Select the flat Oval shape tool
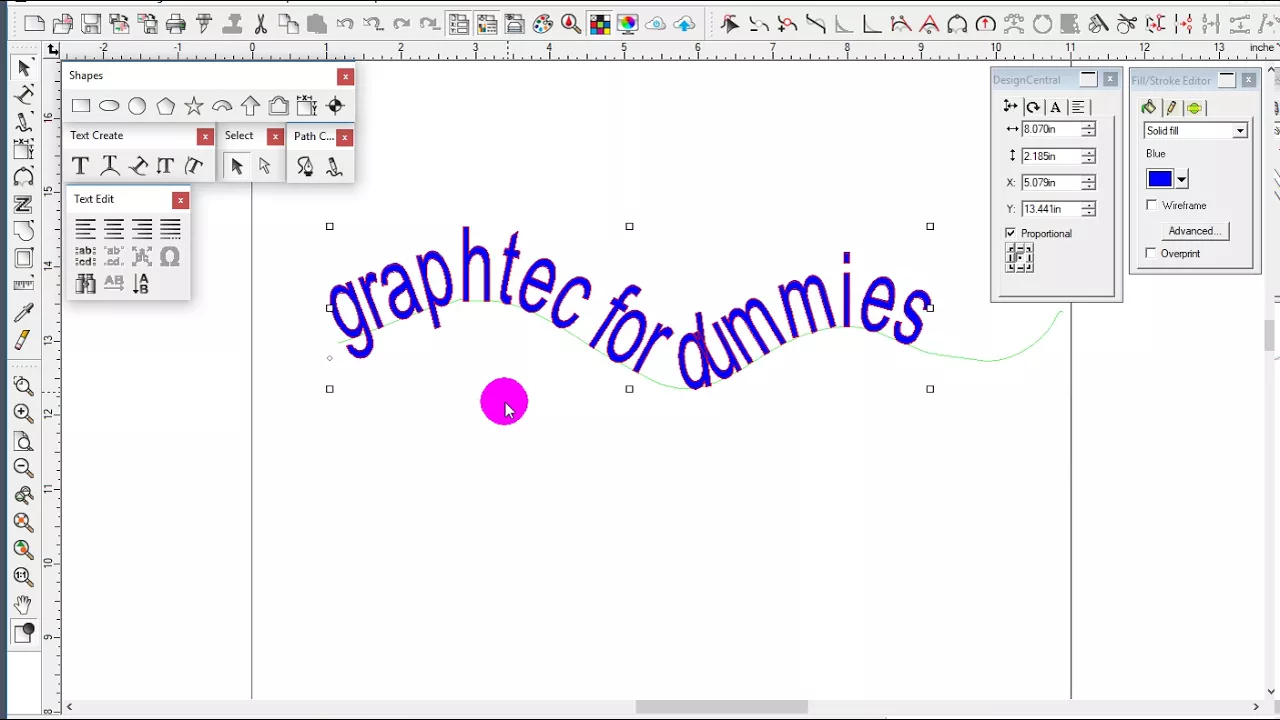 [109, 106]
